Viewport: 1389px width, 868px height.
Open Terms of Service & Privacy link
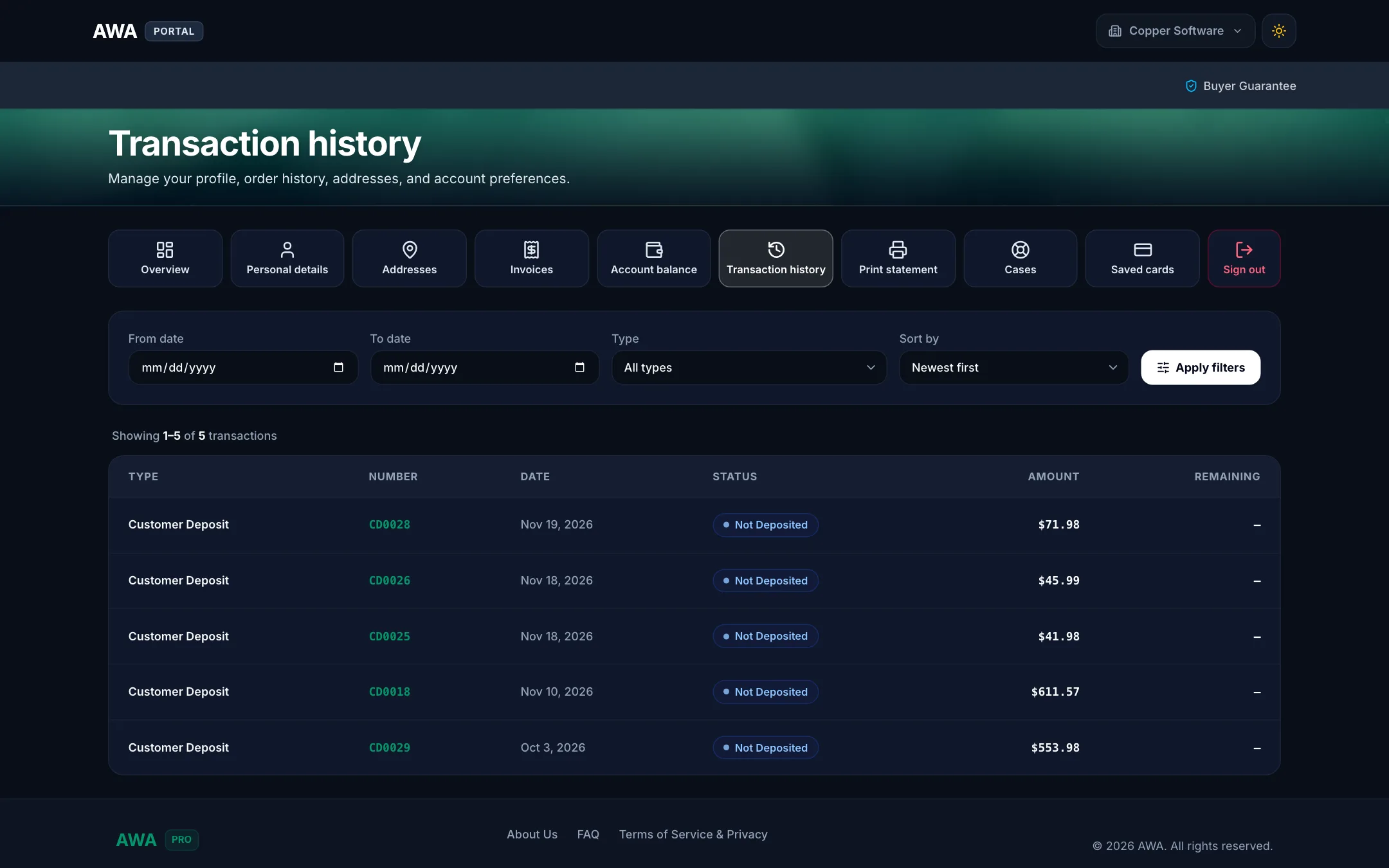coord(693,835)
